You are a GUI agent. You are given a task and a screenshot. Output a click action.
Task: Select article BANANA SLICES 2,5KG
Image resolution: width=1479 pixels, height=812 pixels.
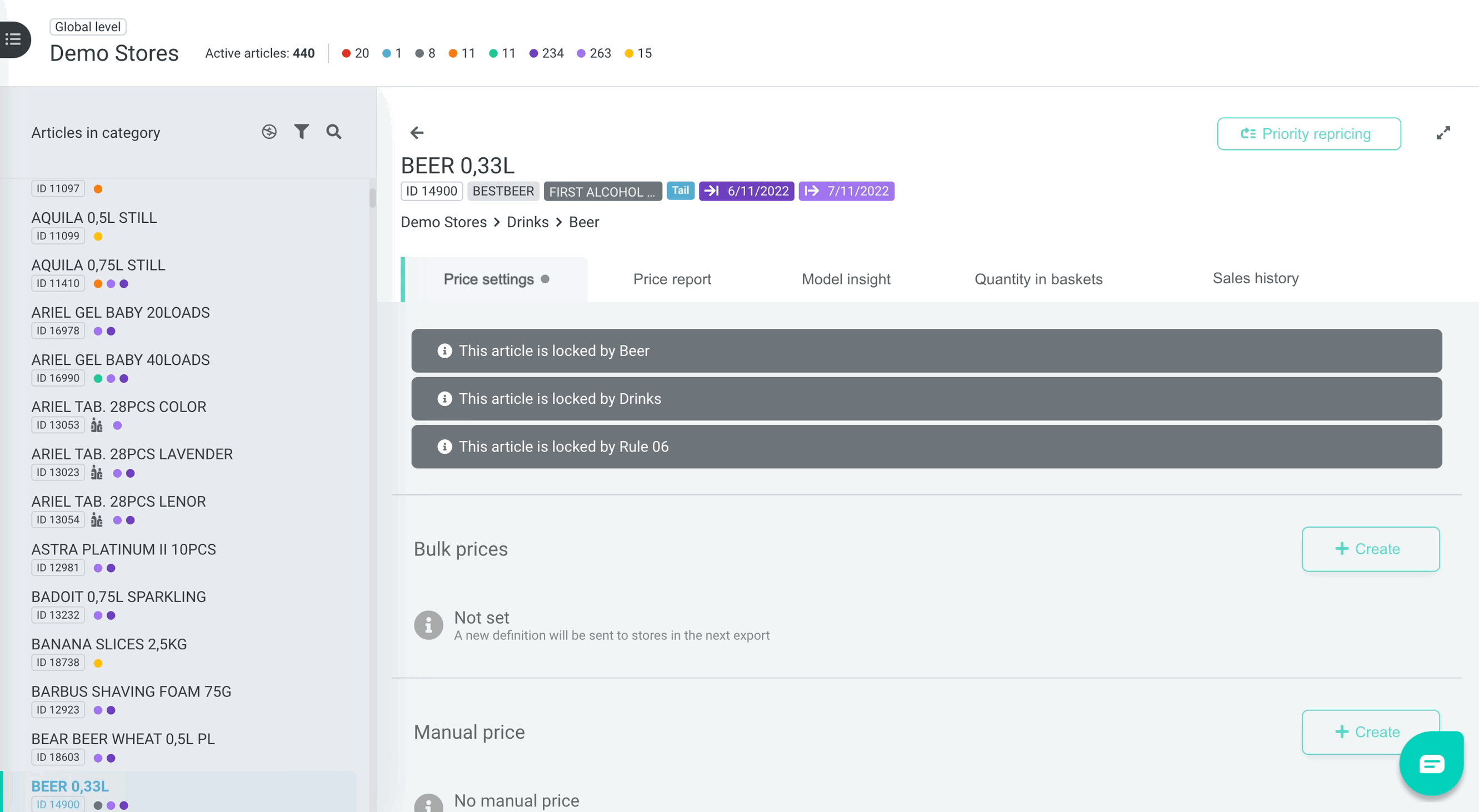(109, 644)
